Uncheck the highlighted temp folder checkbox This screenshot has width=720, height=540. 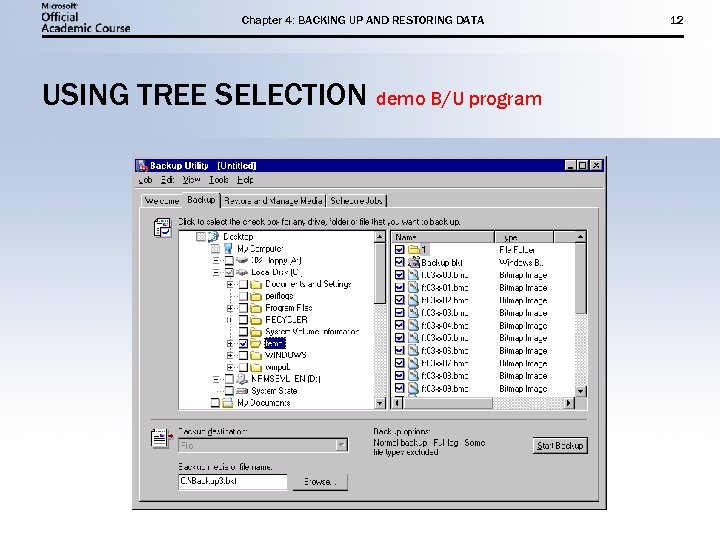tap(243, 343)
